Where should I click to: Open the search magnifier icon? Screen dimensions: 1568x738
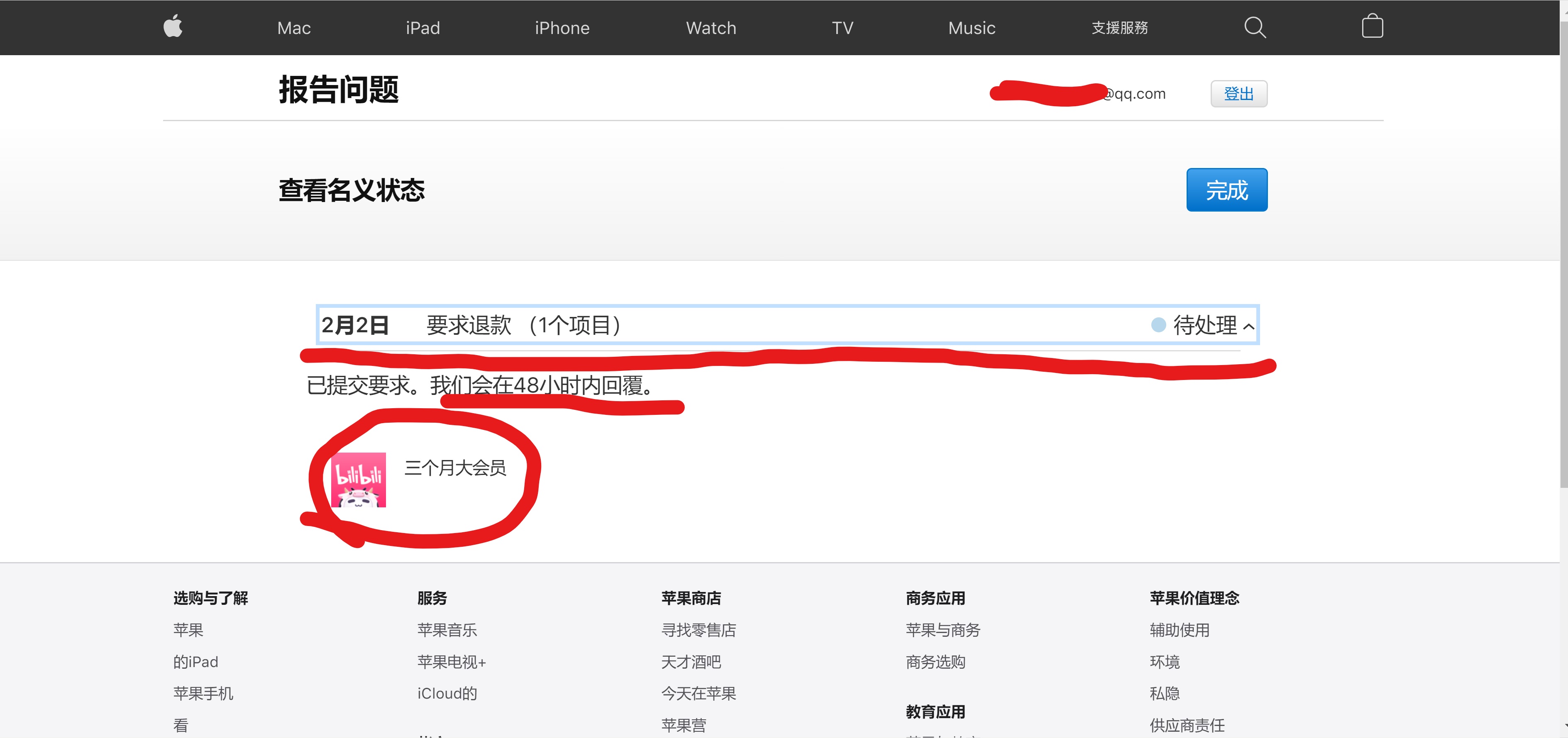click(x=1255, y=27)
